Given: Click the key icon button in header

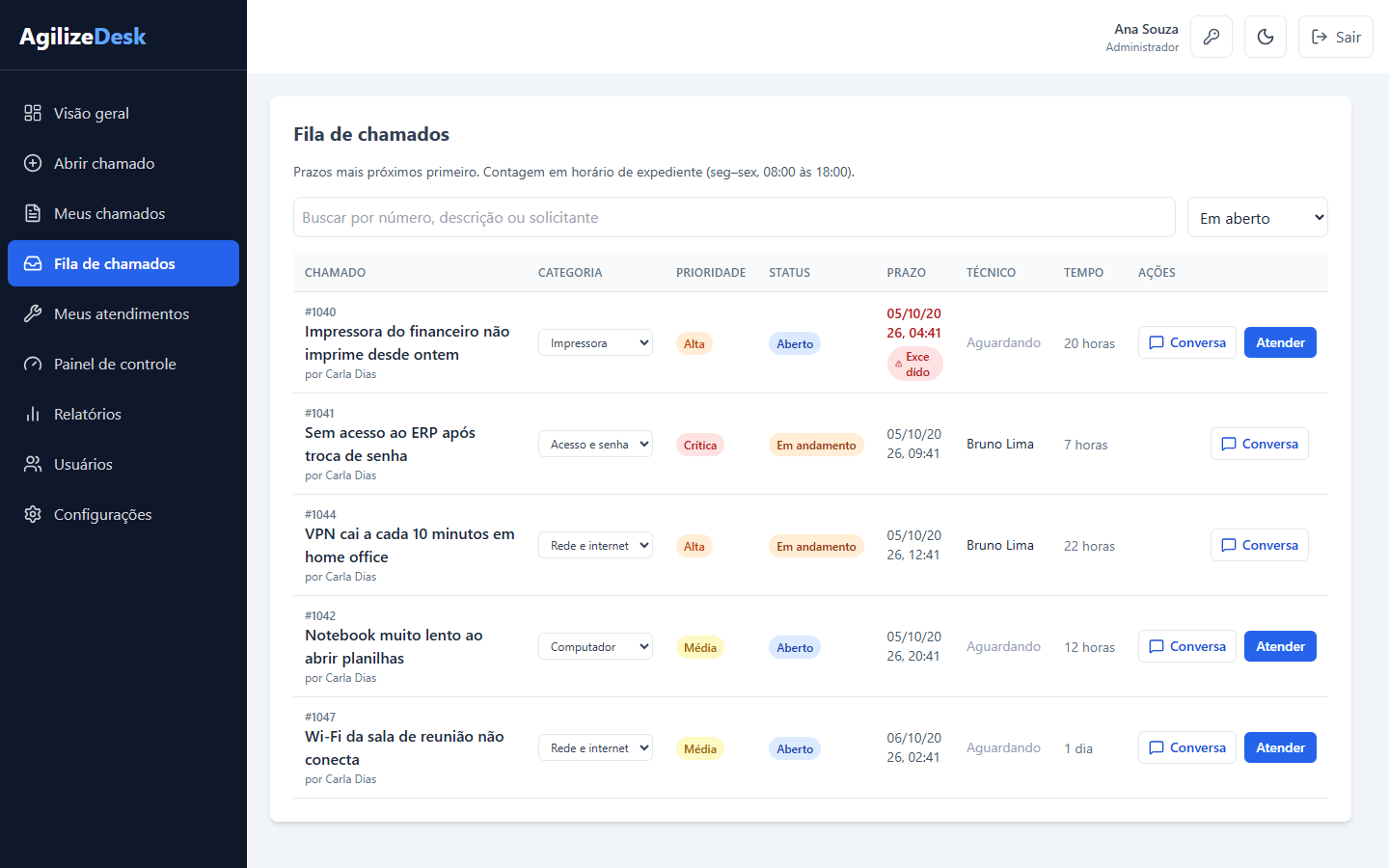Looking at the screenshot, I should point(1212,37).
